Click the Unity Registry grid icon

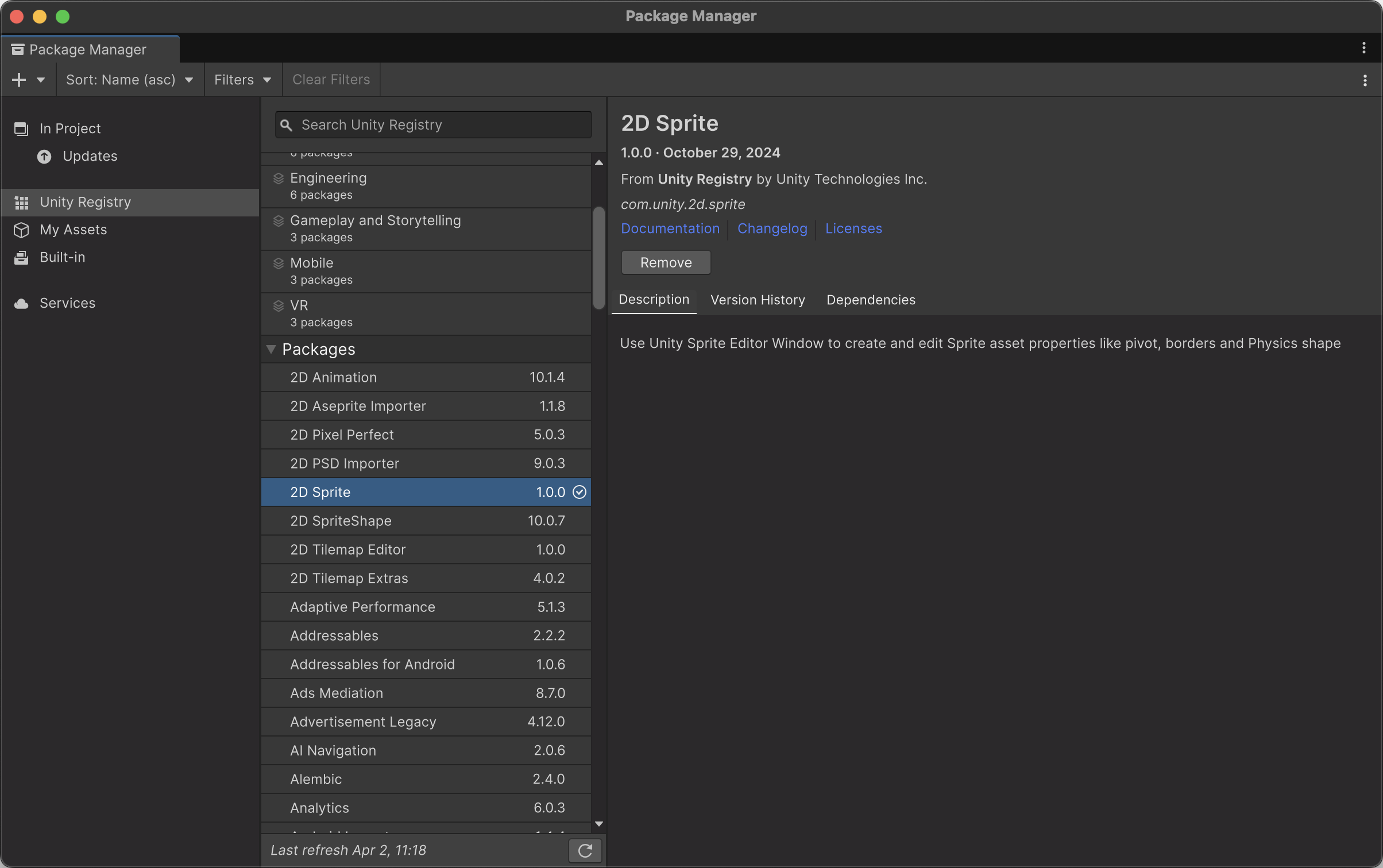(21, 203)
